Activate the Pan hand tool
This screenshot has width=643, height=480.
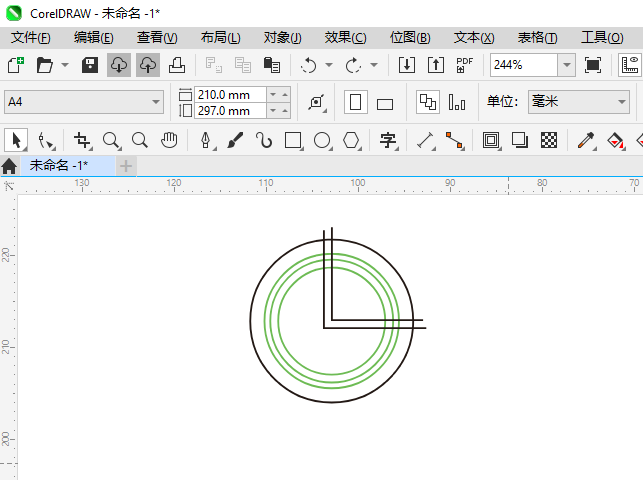pyautogui.click(x=170, y=140)
